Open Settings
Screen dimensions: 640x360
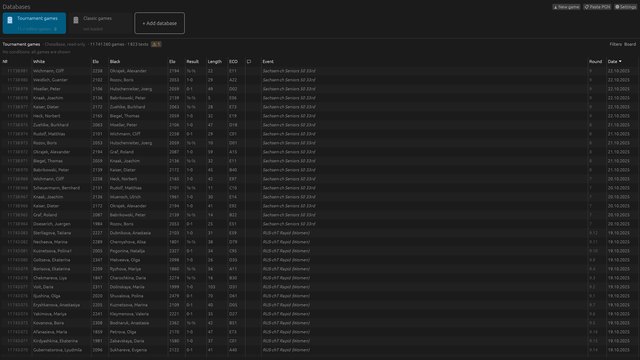626,7
